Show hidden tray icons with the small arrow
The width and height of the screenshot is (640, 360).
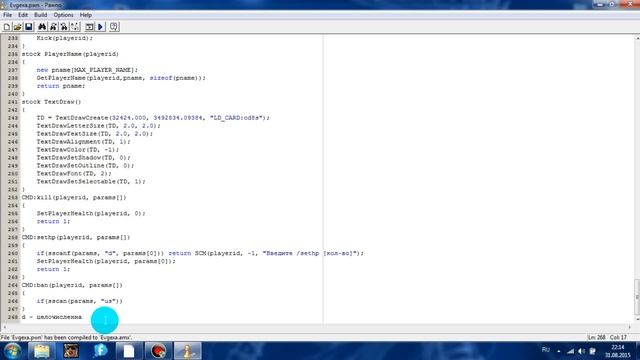(x=559, y=351)
